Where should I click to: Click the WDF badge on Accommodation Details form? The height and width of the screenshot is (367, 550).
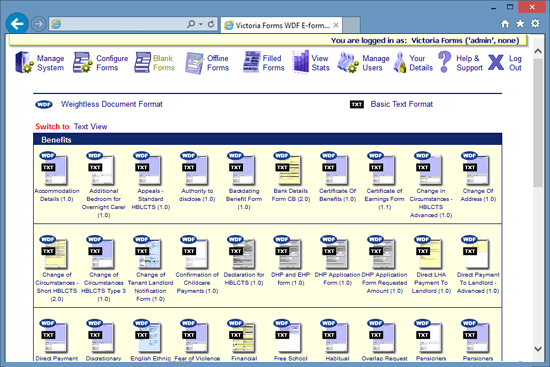[x=47, y=155]
